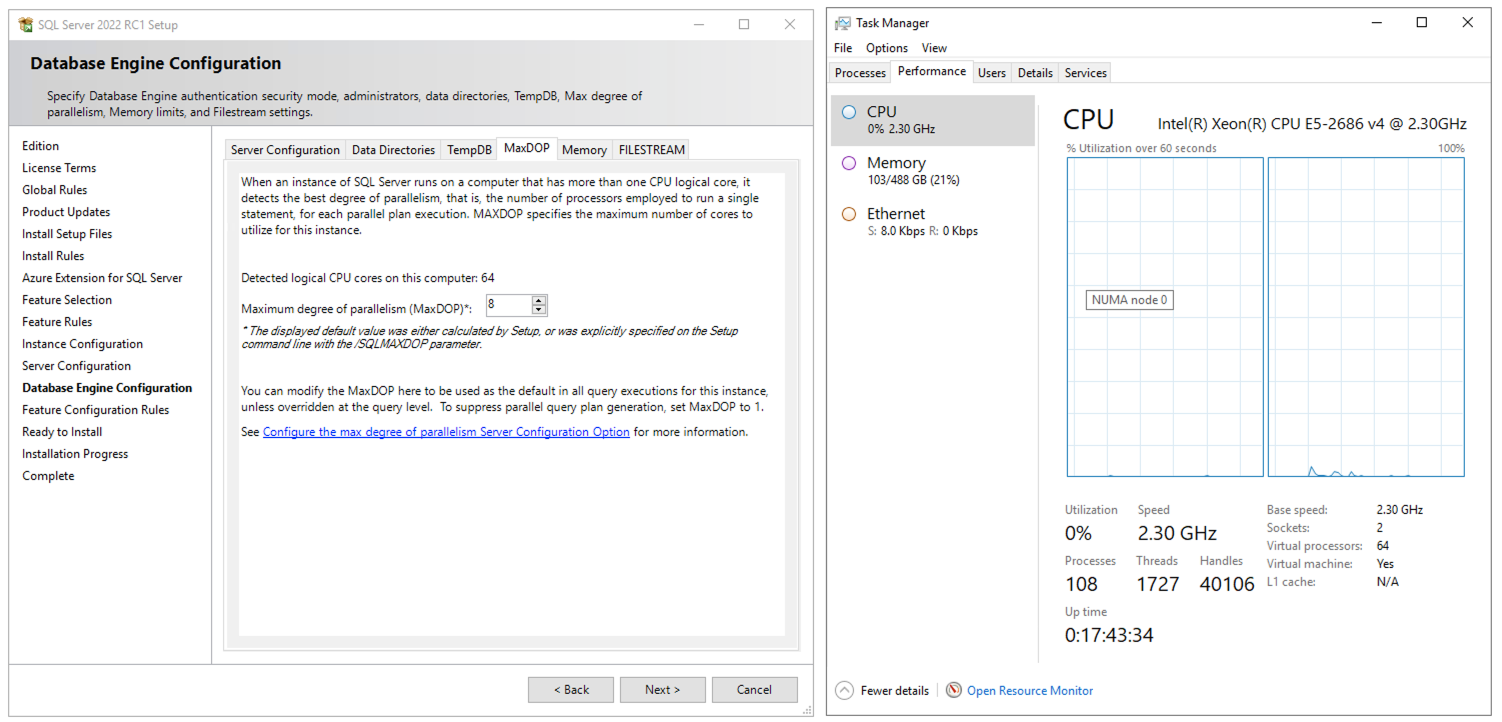
Task: Click the Installation Progress step
Action: point(75,454)
